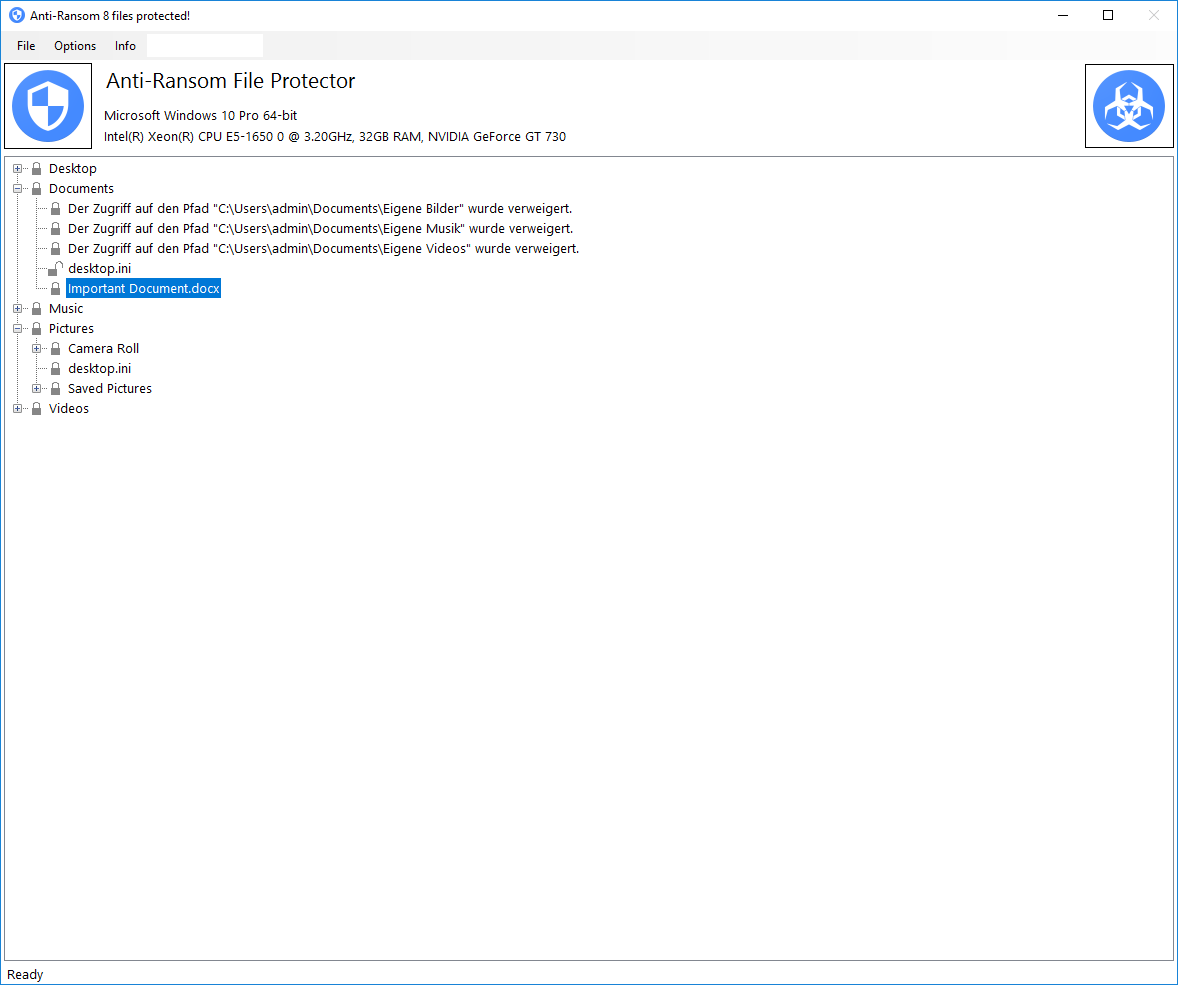This screenshot has width=1178, height=985.
Task: Open the File menu
Action: 26,46
